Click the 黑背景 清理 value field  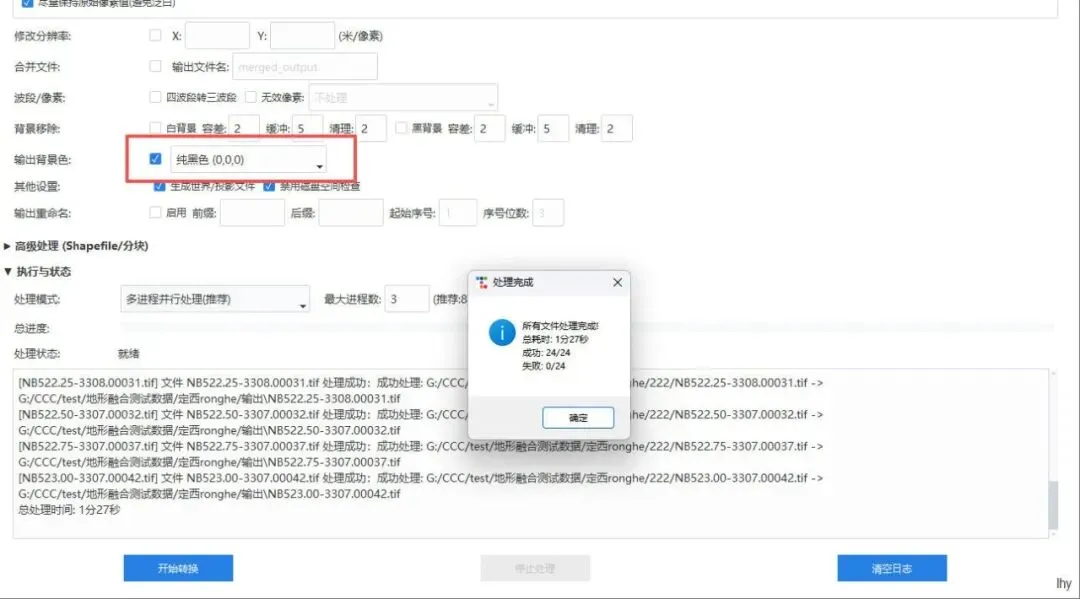(x=616, y=129)
